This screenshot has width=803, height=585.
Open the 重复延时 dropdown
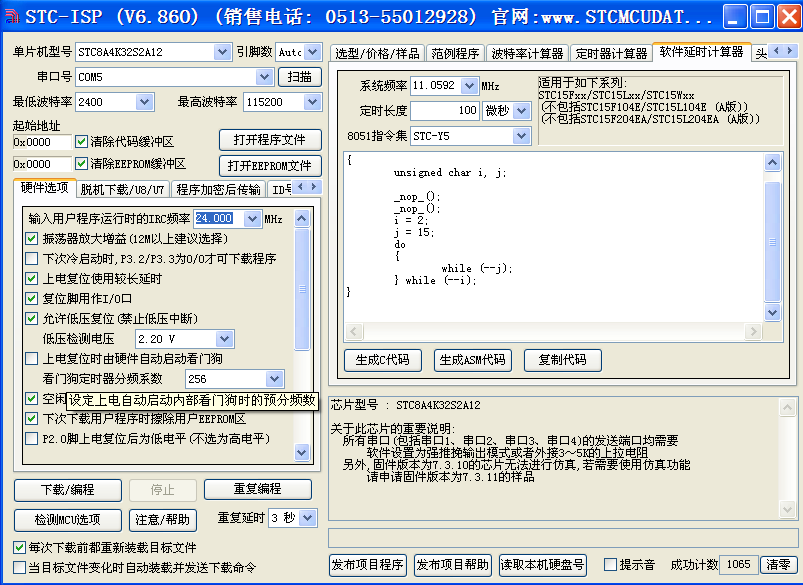[x=308, y=518]
